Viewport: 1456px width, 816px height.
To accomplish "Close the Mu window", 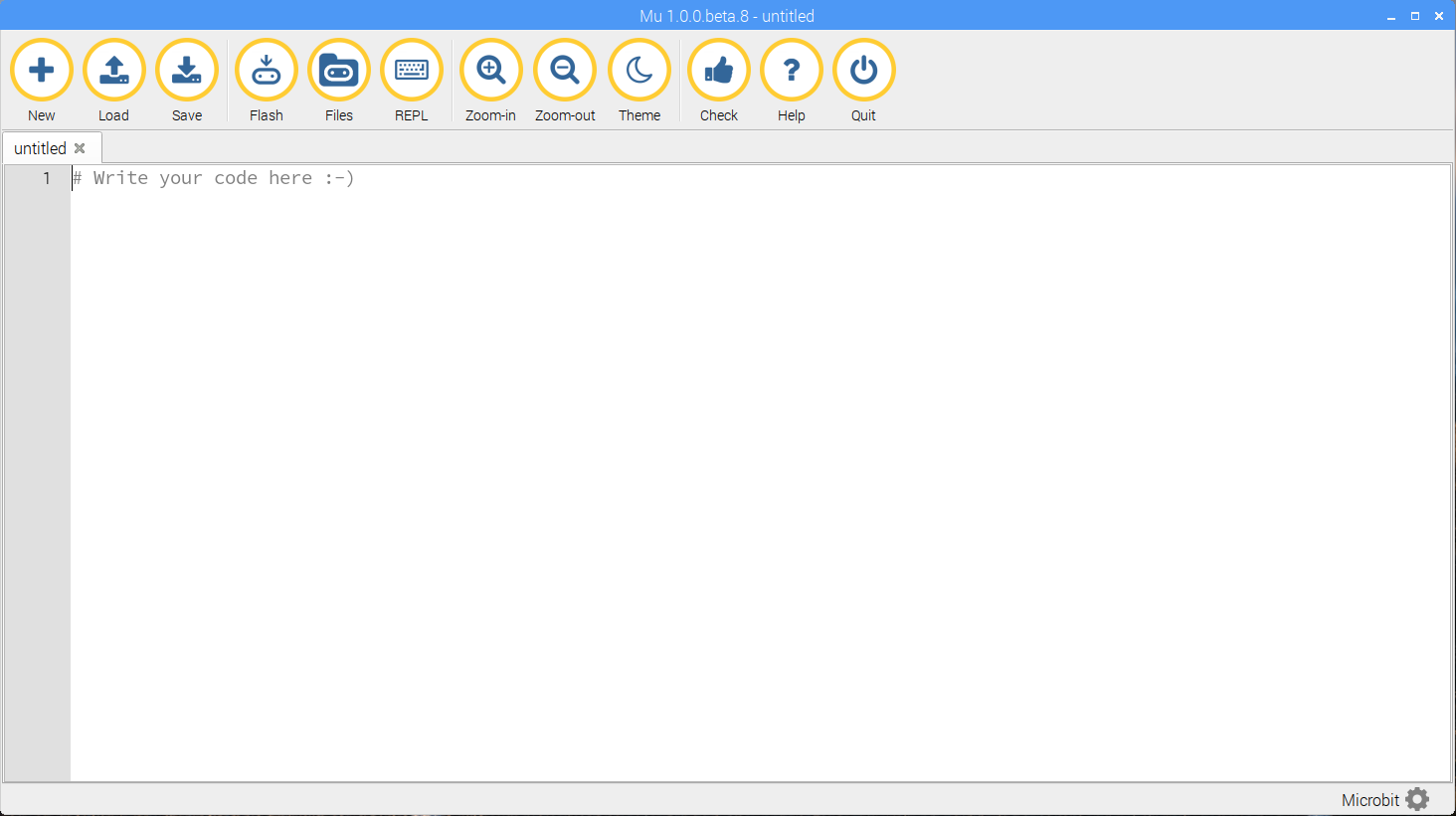I will [1439, 16].
